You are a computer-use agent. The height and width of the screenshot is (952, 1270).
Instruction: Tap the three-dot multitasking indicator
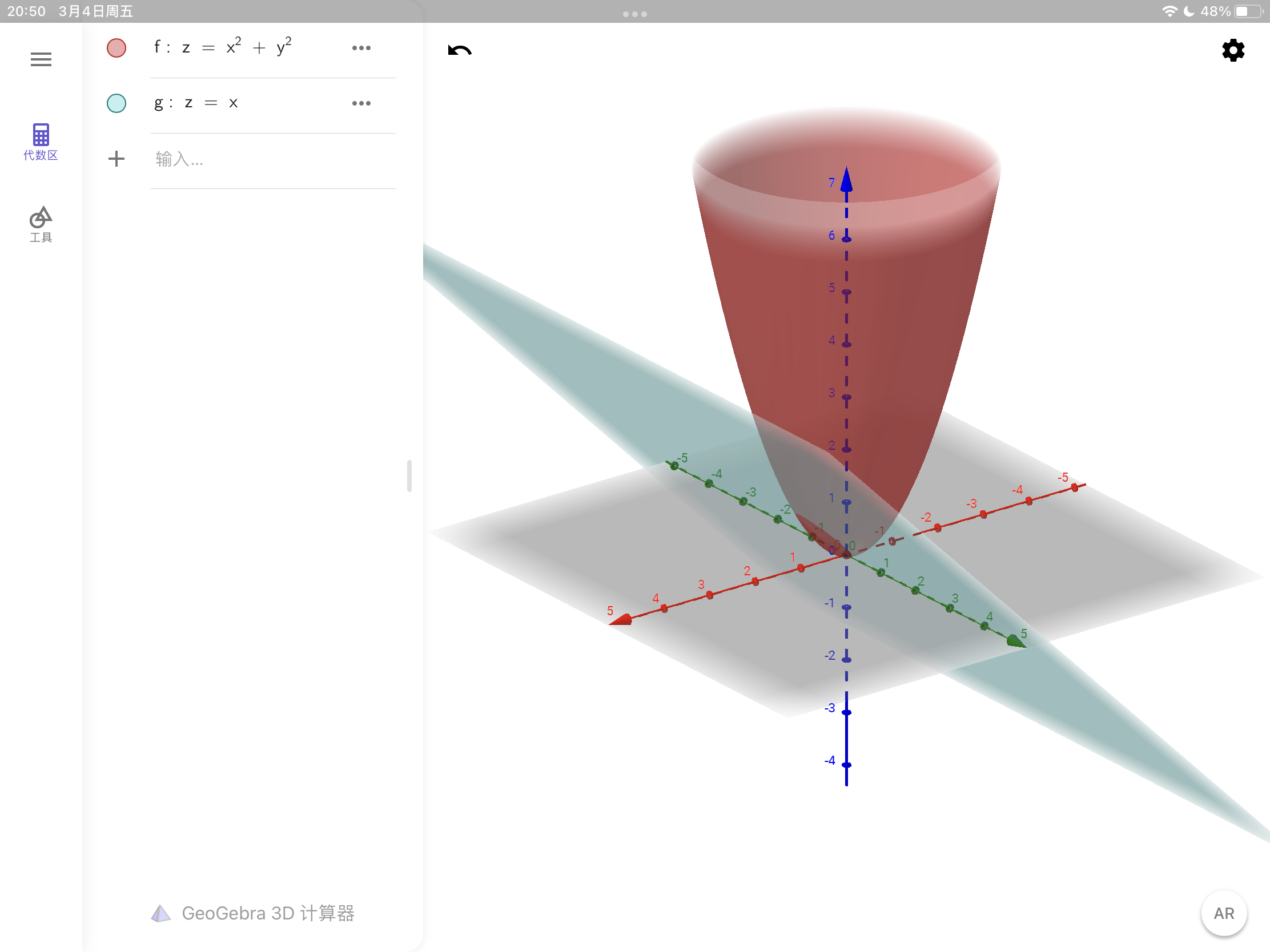634,14
